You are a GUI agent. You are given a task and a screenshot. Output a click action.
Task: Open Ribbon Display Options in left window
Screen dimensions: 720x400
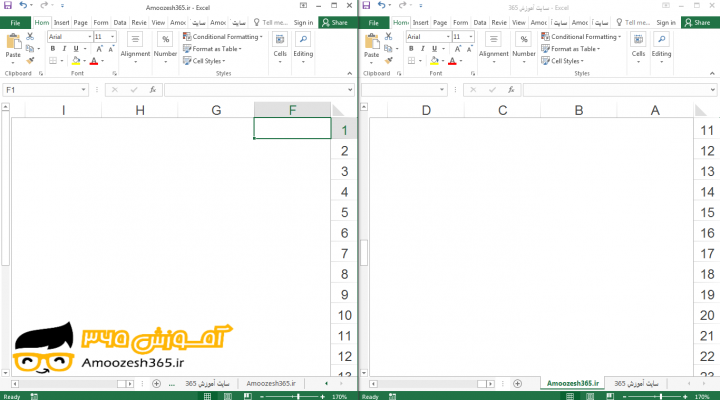pos(303,6)
